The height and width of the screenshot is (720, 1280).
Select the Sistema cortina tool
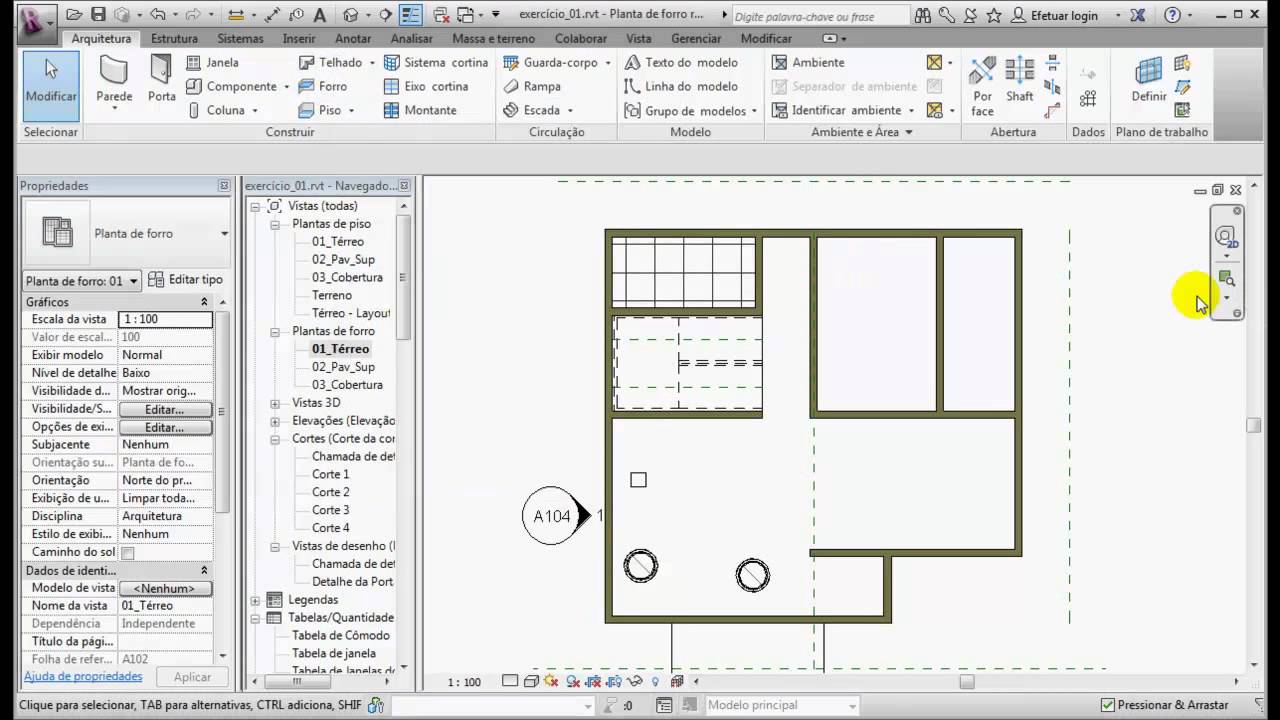(x=436, y=62)
